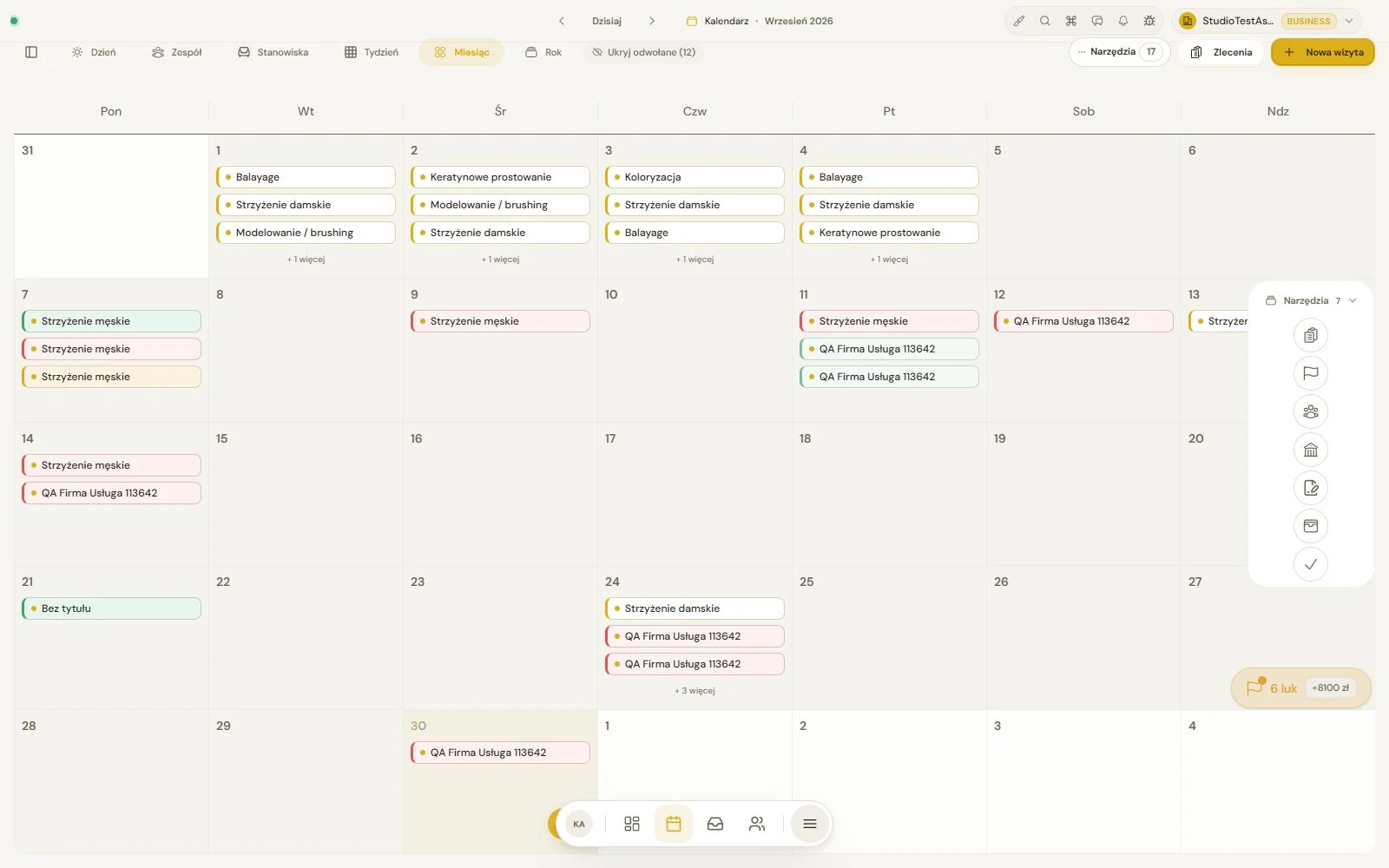Open the inbox icon in bottom dock
Viewport: 1389px width, 868px height.
tap(715, 824)
